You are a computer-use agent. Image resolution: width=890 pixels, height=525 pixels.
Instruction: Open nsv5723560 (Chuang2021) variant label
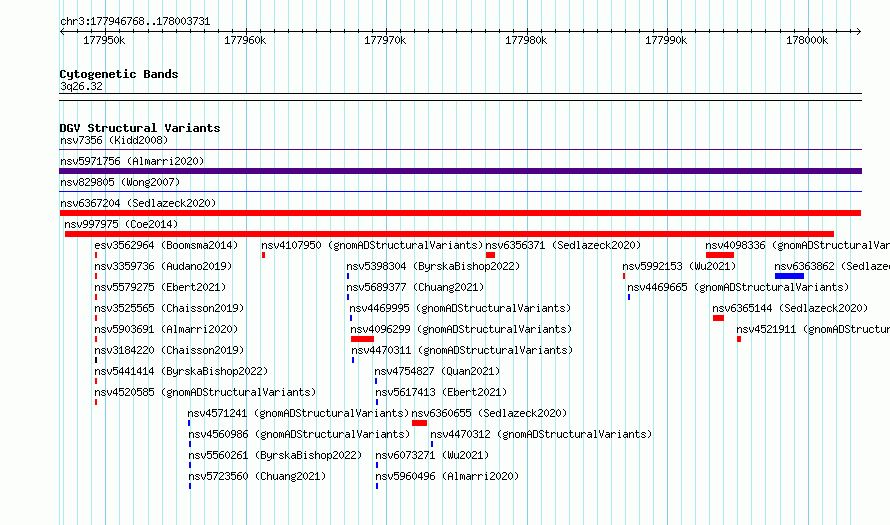(257, 476)
